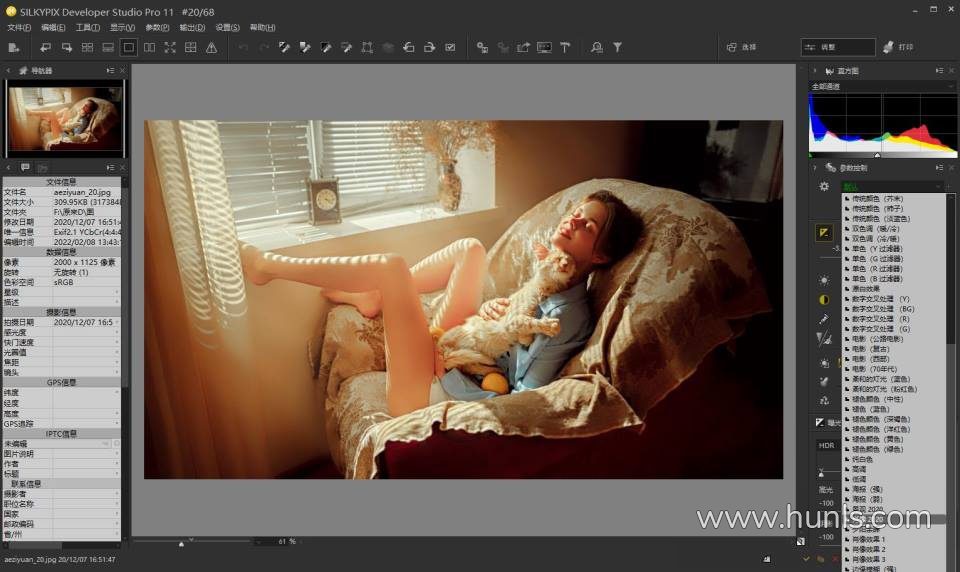960x572 pixels.
Task: Select the exposure bias tool icon in sidebar
Action: pyautogui.click(x=824, y=233)
